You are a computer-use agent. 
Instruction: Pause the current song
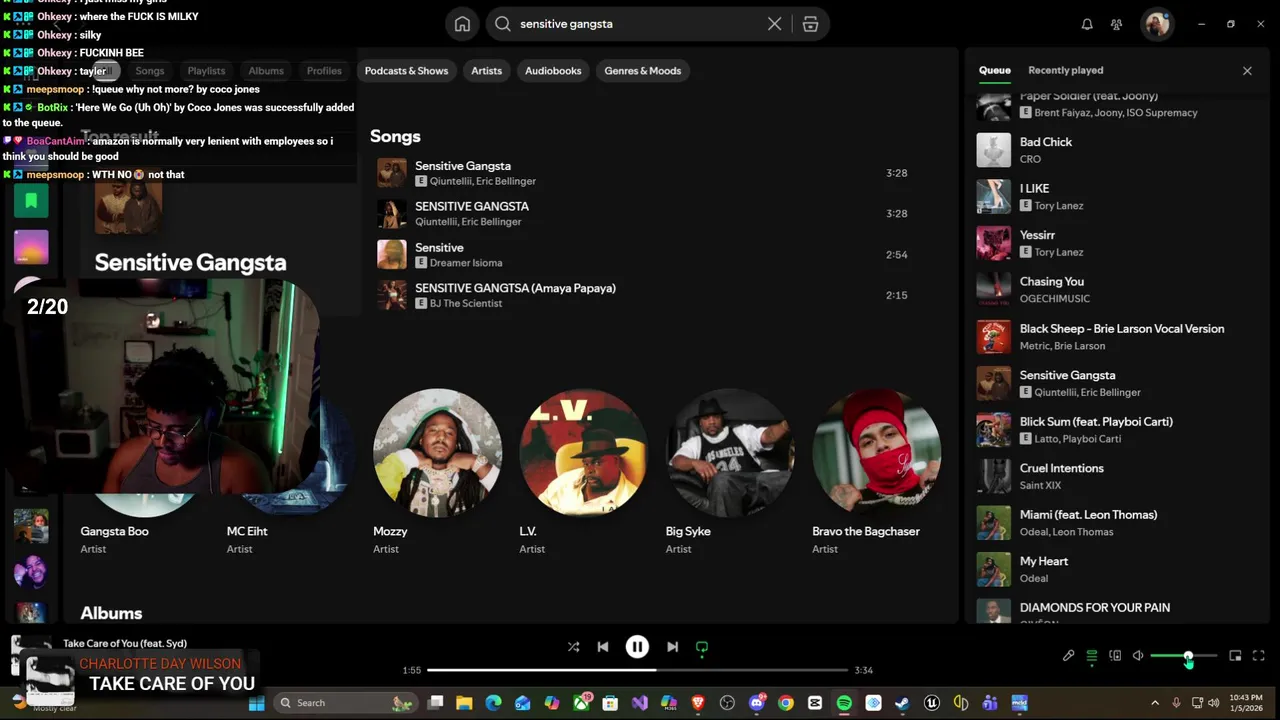[x=637, y=647]
